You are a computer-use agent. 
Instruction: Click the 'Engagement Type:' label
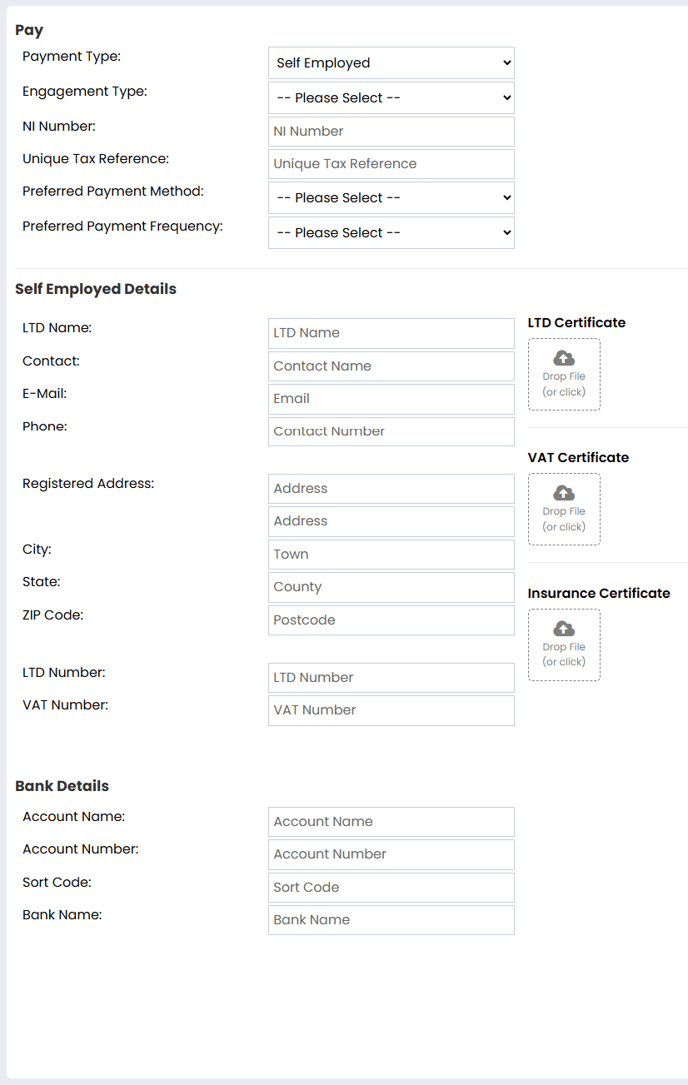[x=84, y=91]
